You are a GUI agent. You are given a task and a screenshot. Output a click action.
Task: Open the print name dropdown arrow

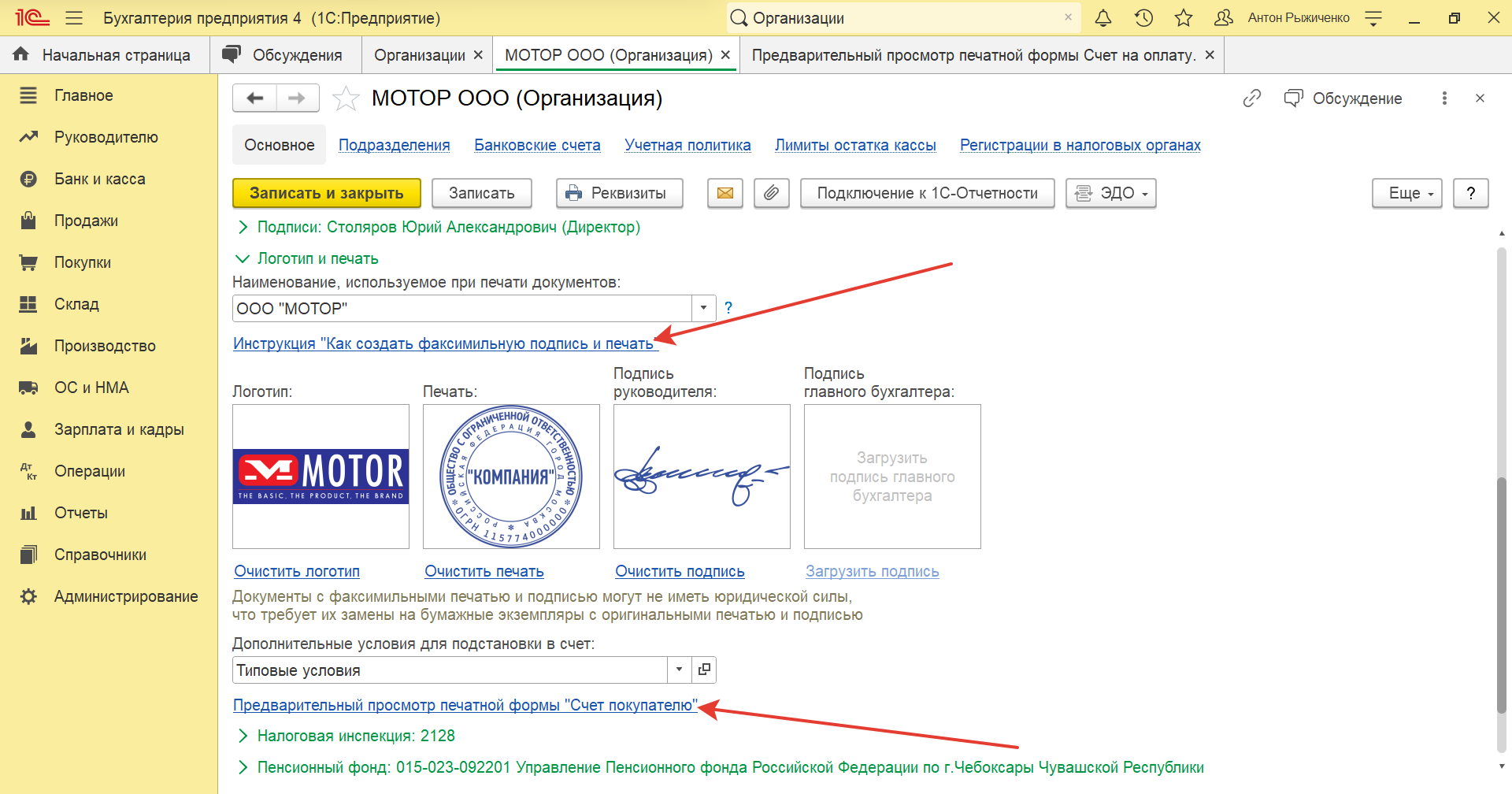703,308
